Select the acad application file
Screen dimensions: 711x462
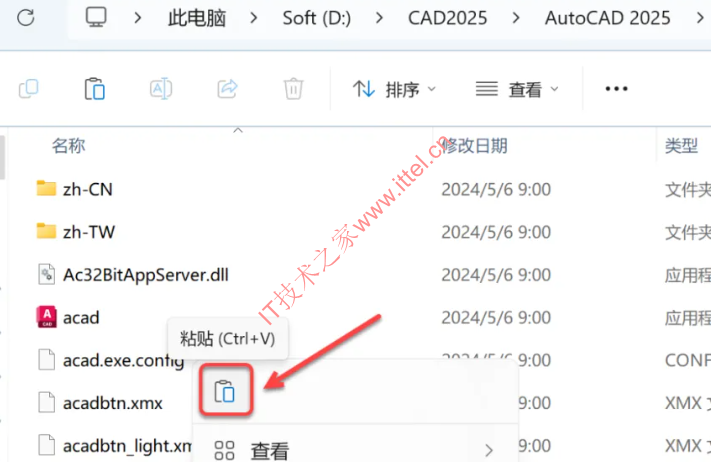tap(81, 318)
